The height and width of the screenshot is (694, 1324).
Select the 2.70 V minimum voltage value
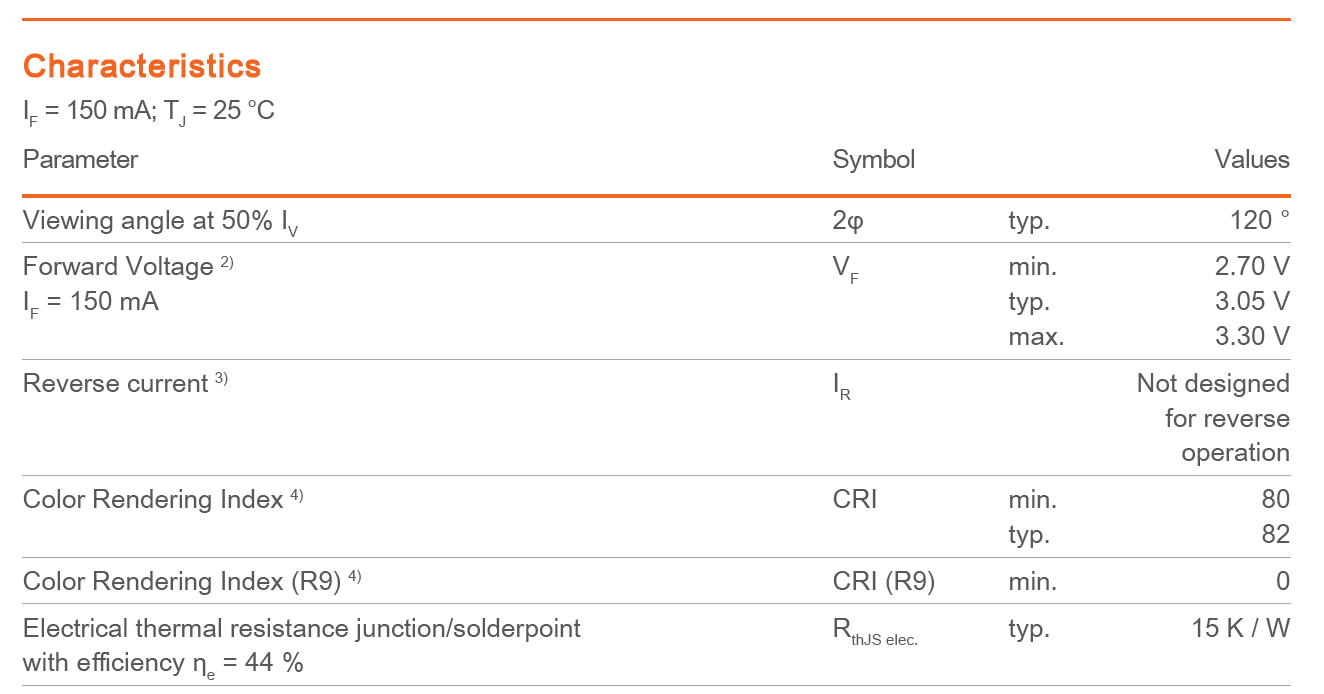click(x=1252, y=267)
